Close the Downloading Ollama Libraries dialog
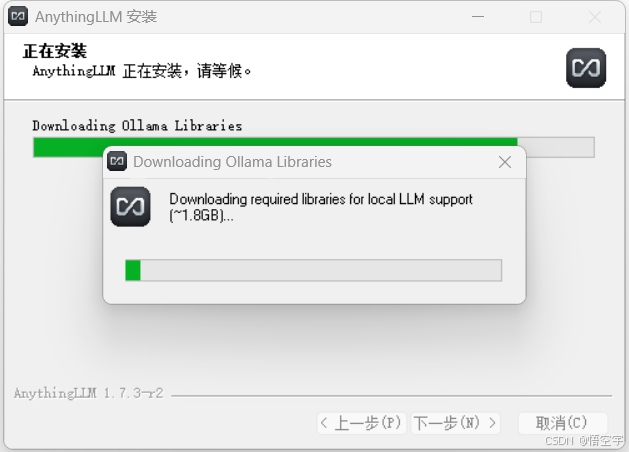 [x=505, y=162]
